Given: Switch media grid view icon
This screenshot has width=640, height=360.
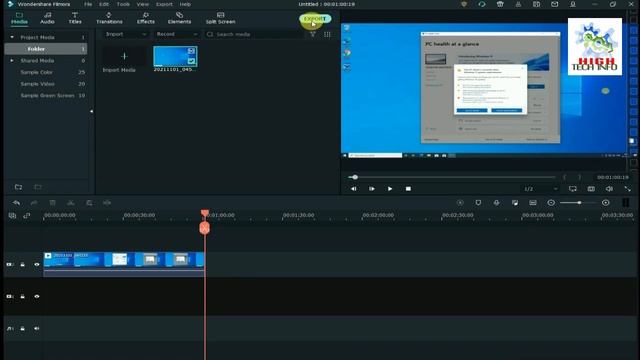Looking at the screenshot, I should pyautogui.click(x=327, y=34).
